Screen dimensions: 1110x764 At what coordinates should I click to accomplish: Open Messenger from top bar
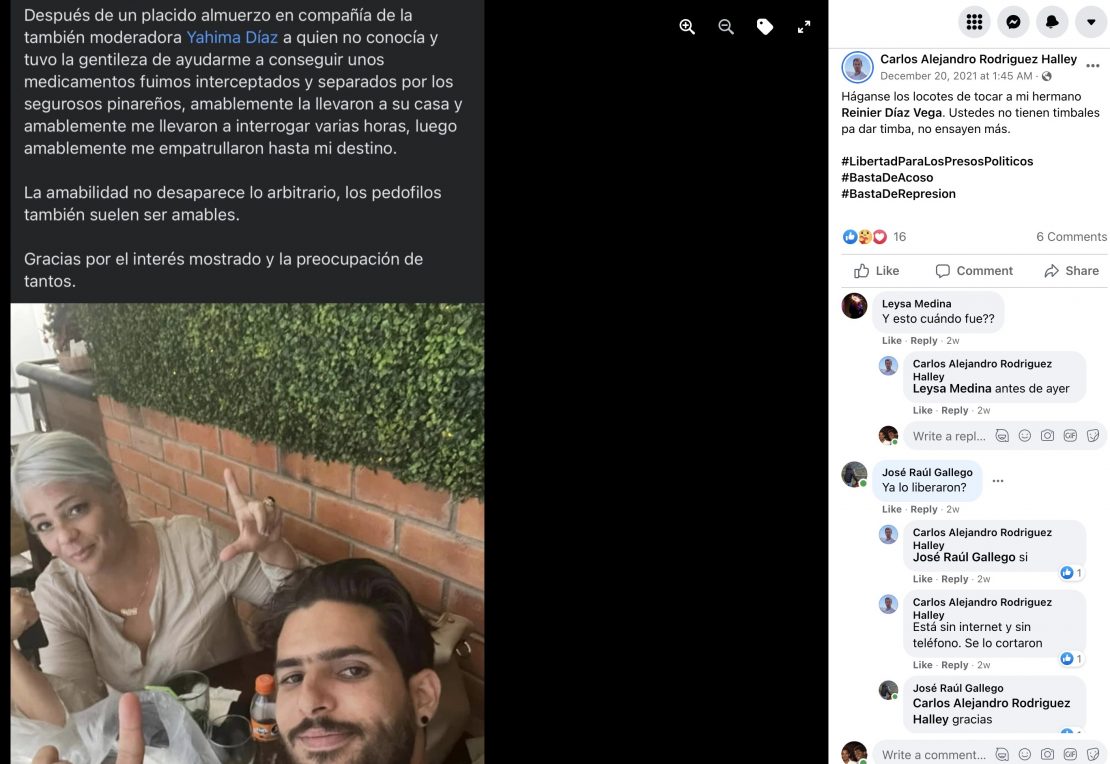coord(1013,22)
